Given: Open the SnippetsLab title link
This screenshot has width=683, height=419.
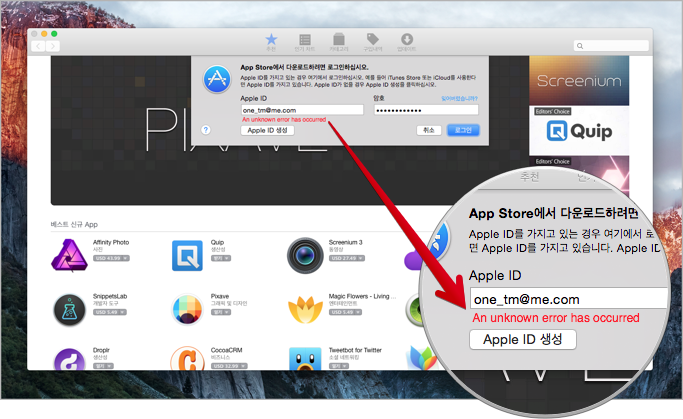Looking at the screenshot, I should pyautogui.click(x=110, y=296).
